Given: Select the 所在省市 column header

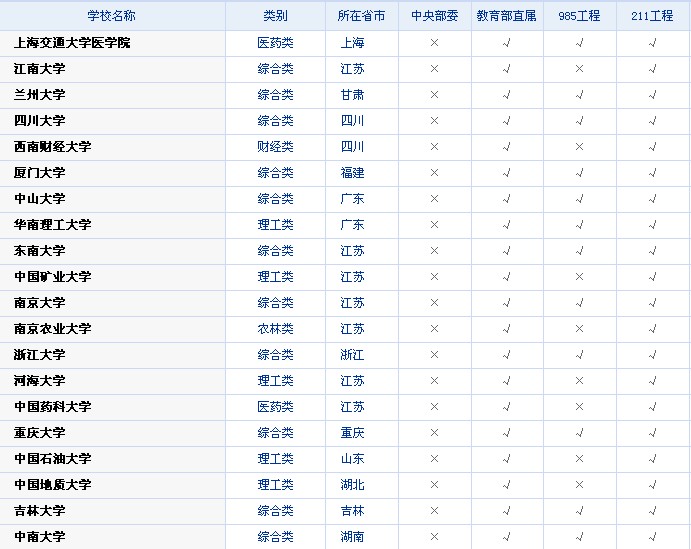Looking at the screenshot, I should (x=361, y=16).
